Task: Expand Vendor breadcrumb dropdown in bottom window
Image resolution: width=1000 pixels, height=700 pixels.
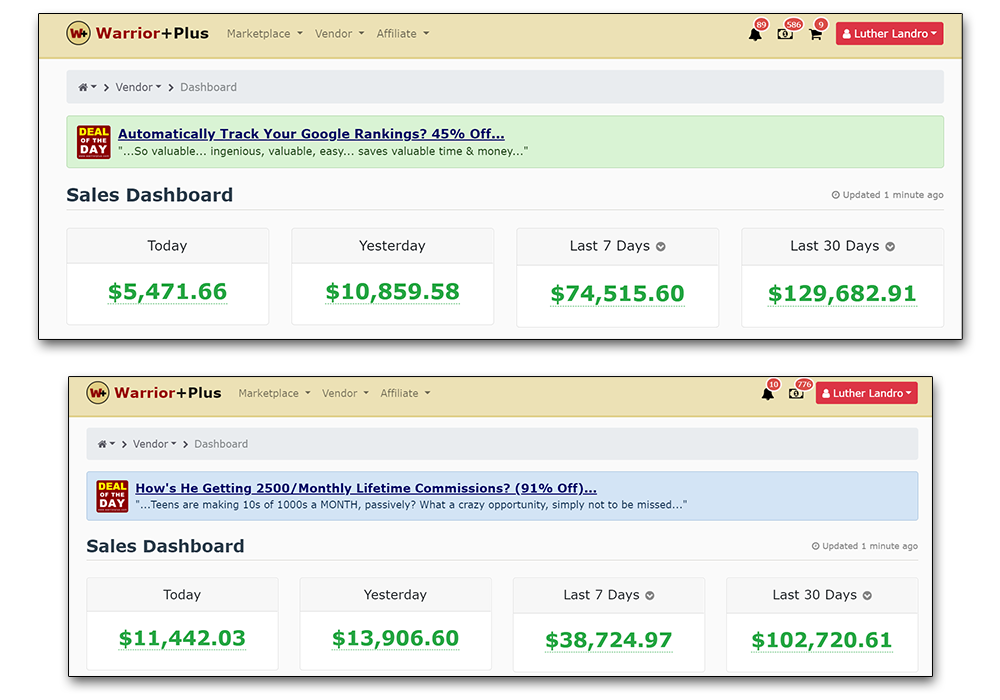Action: pos(154,444)
